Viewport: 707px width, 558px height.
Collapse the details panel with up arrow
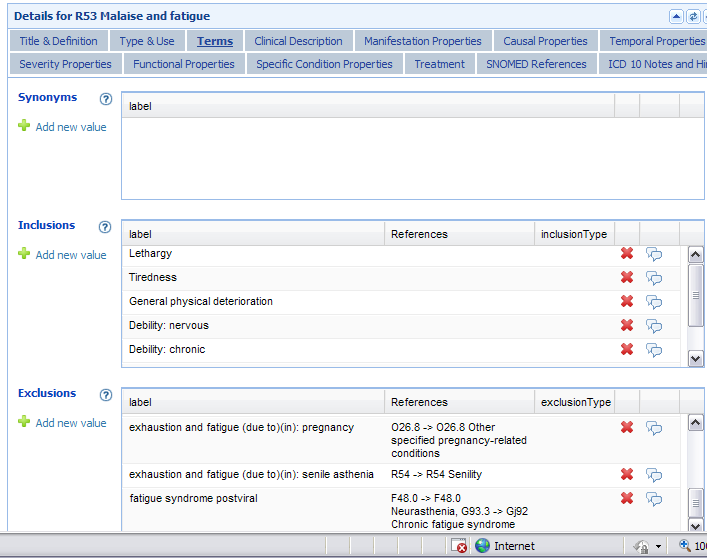pyautogui.click(x=676, y=17)
